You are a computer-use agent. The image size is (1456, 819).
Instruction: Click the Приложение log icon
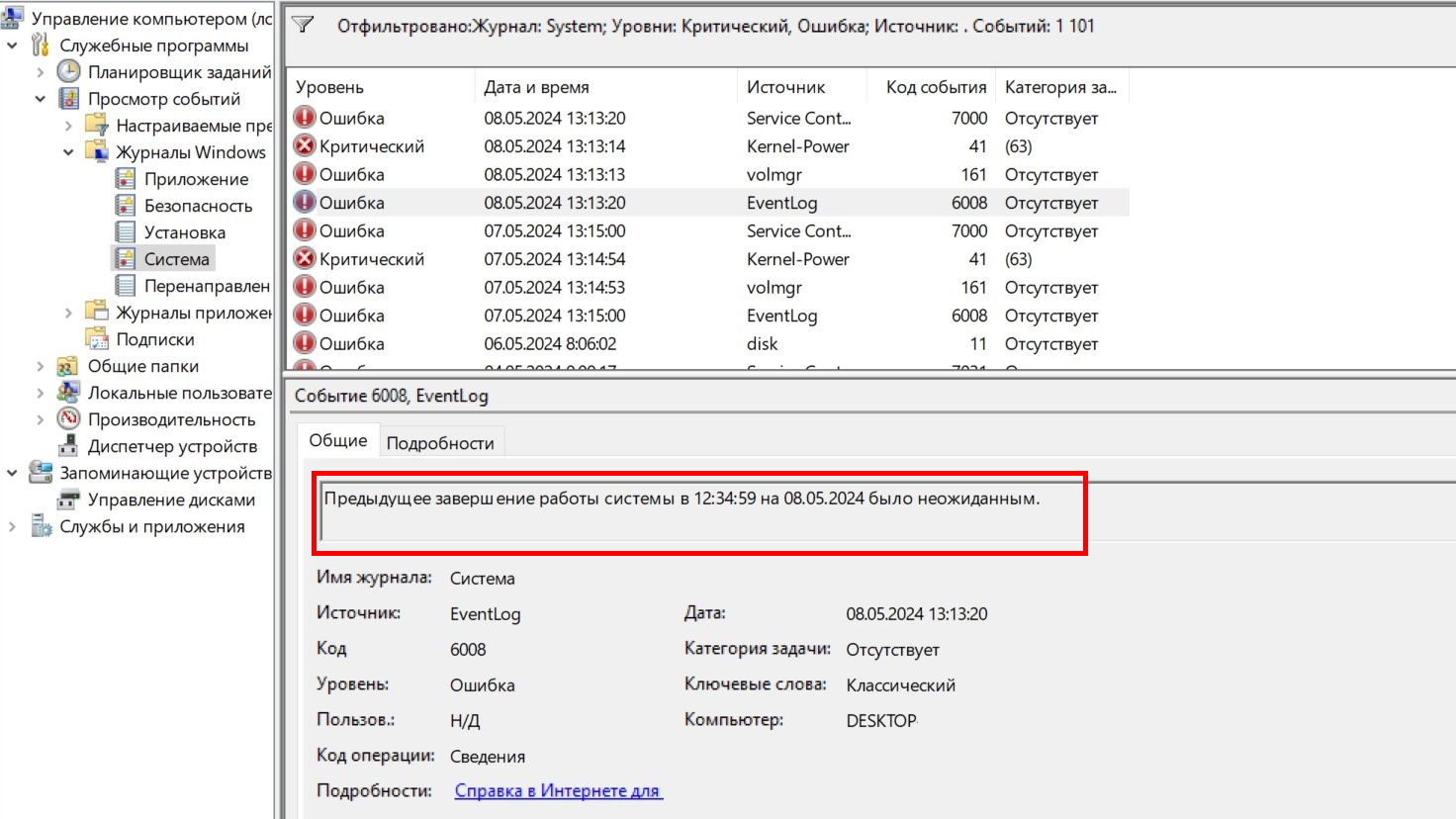click(125, 178)
